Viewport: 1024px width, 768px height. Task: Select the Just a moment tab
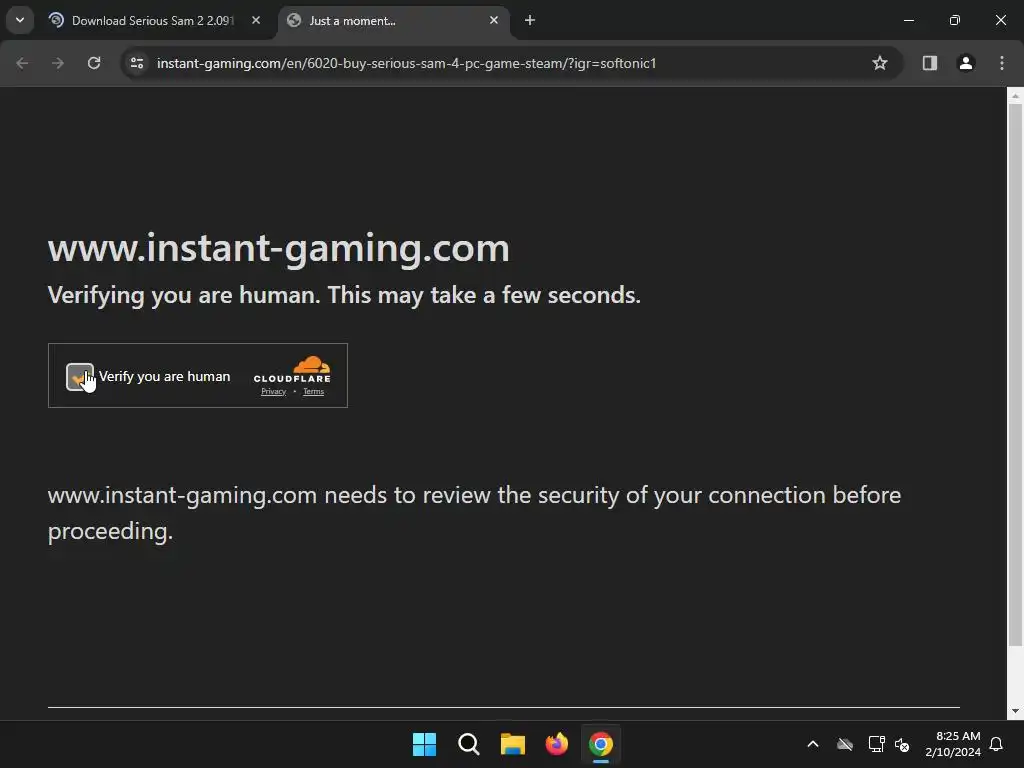tap(392, 21)
